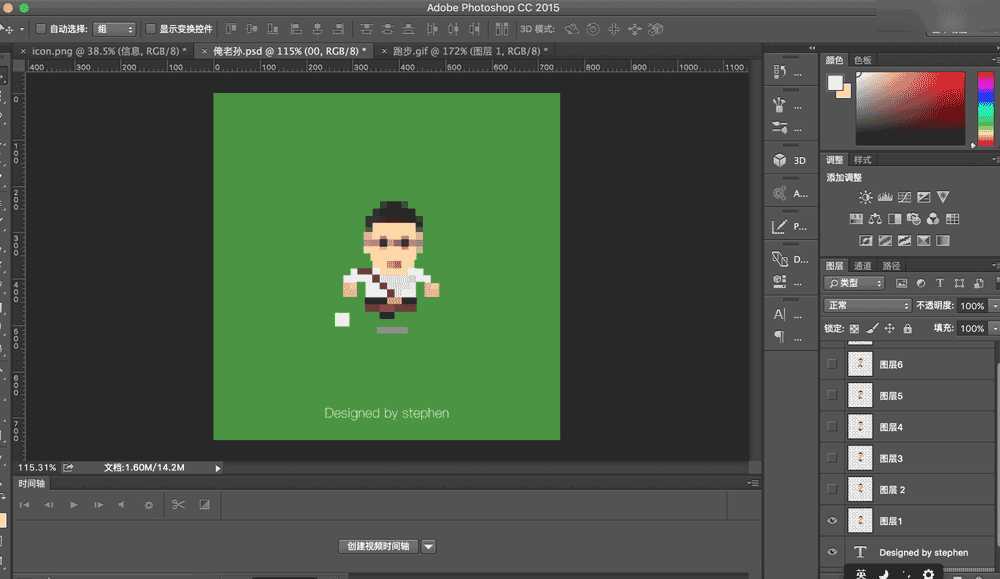The width and height of the screenshot is (1000, 579).
Task: Click the Brightness/Contrast adjustment icon
Action: click(x=865, y=198)
